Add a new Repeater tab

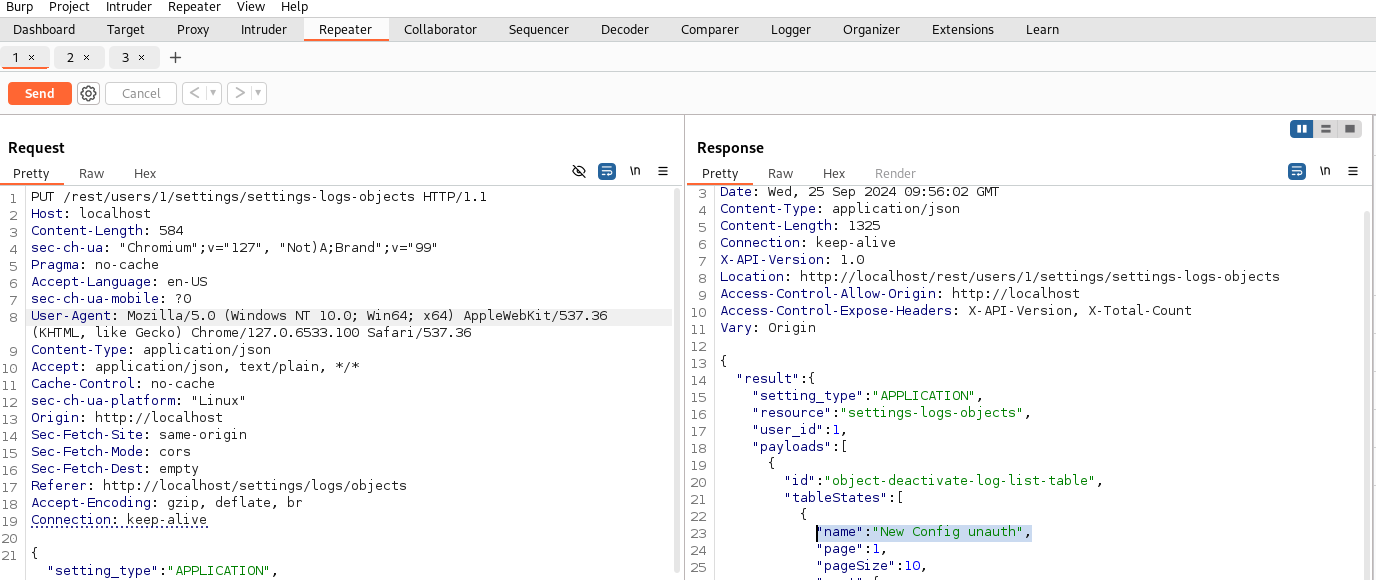pos(176,58)
